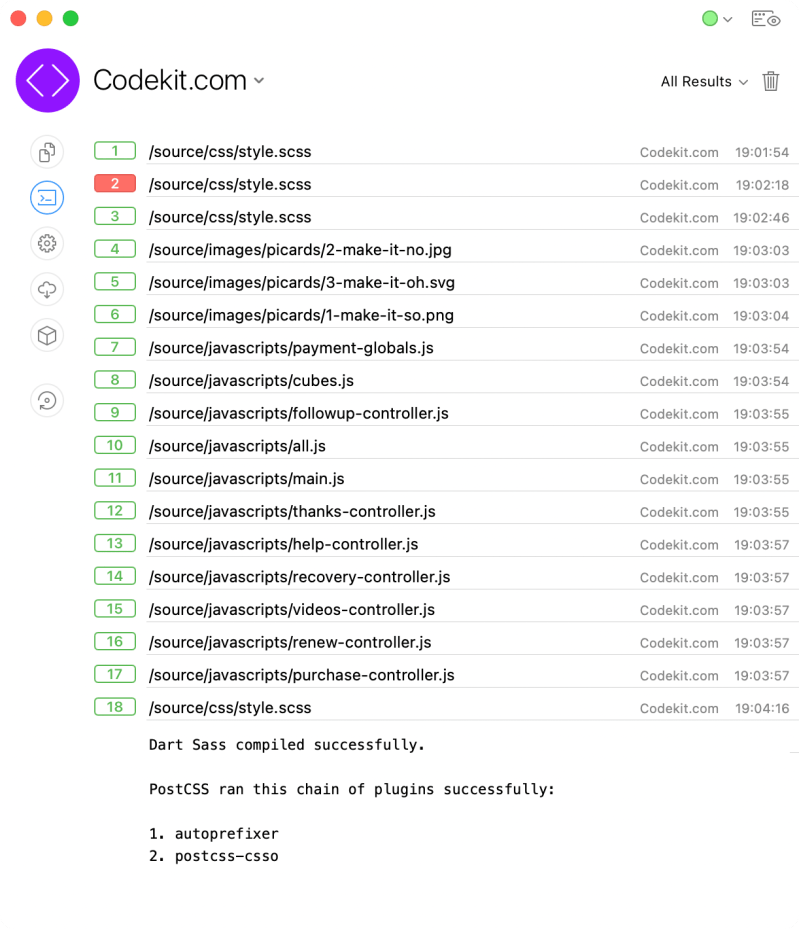Screen dimensions: 799x929
Task: Select the red error badge number 2
Action: tap(115, 184)
